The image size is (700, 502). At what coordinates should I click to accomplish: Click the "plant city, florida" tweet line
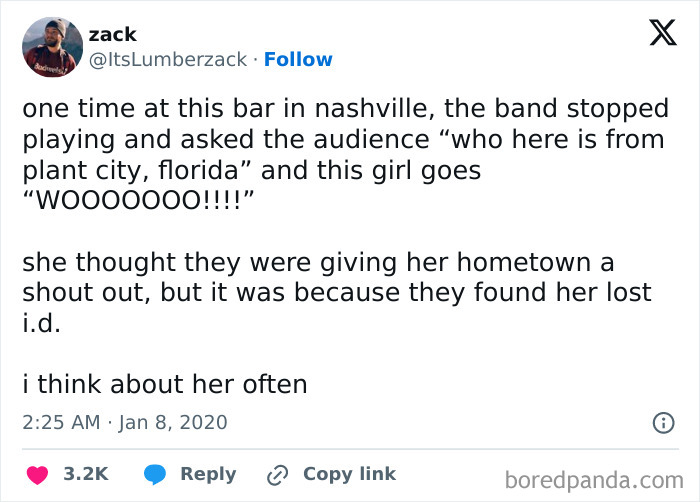pos(252,170)
